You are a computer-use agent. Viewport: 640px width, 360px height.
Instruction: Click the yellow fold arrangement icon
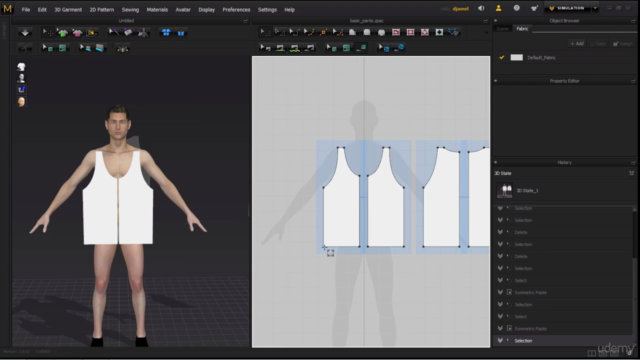pos(91,33)
